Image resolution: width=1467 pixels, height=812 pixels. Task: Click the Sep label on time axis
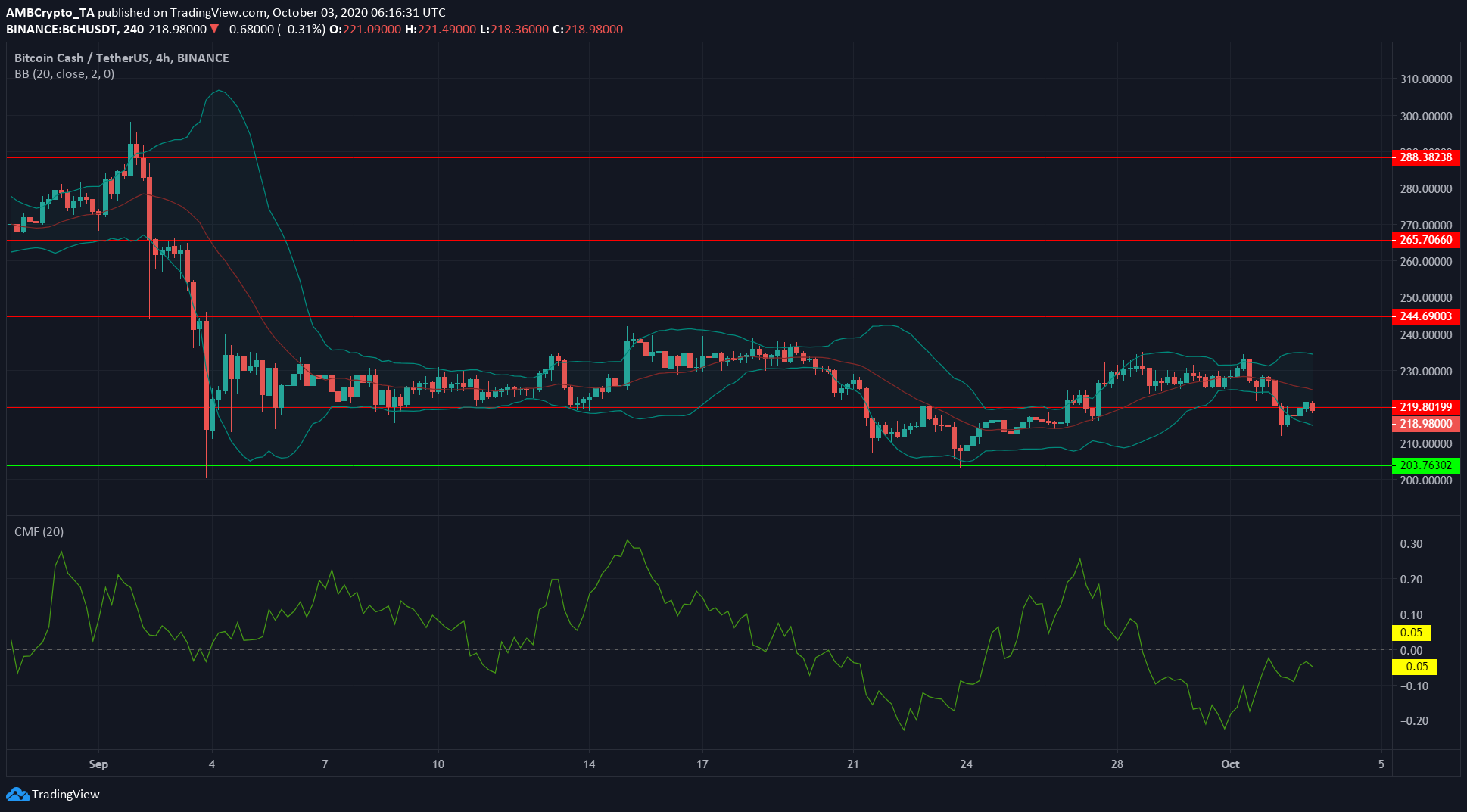tap(98, 764)
